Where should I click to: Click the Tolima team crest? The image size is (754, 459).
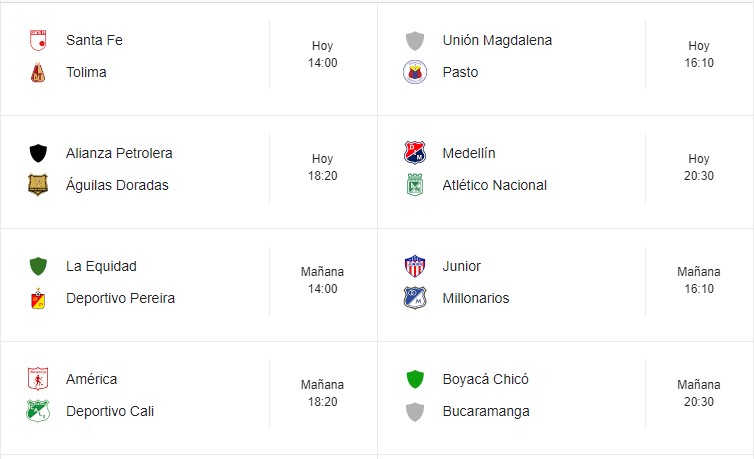(x=38, y=73)
